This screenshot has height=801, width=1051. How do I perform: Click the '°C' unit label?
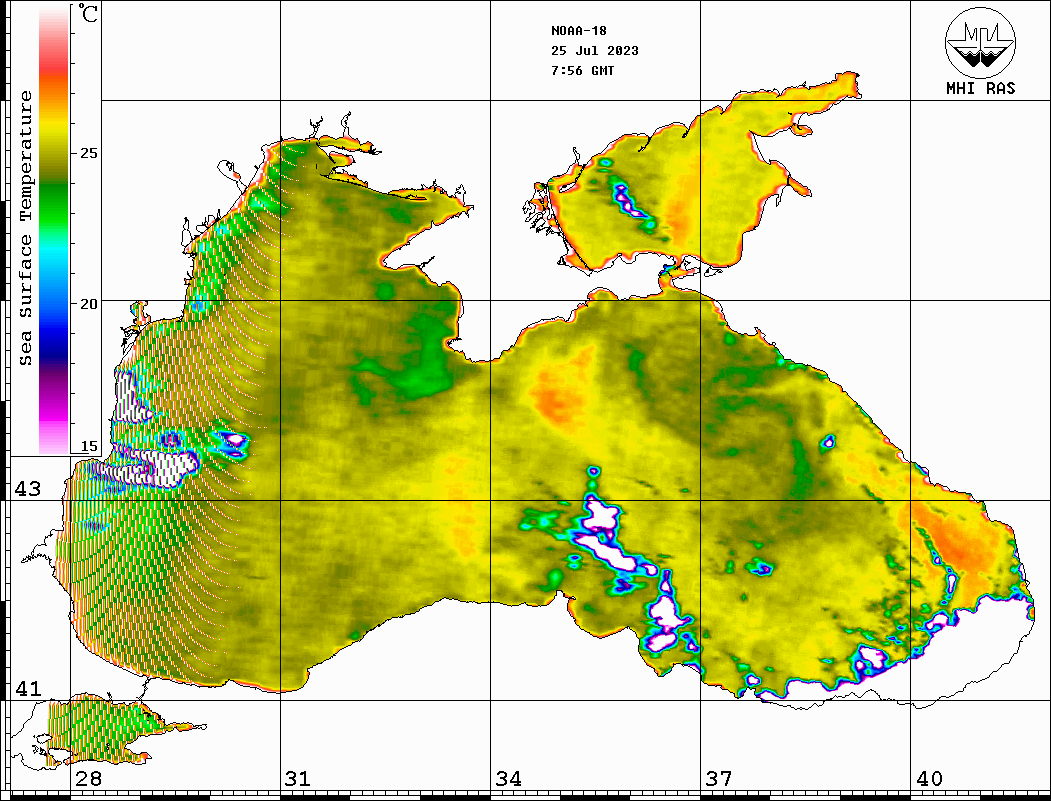tap(87, 13)
